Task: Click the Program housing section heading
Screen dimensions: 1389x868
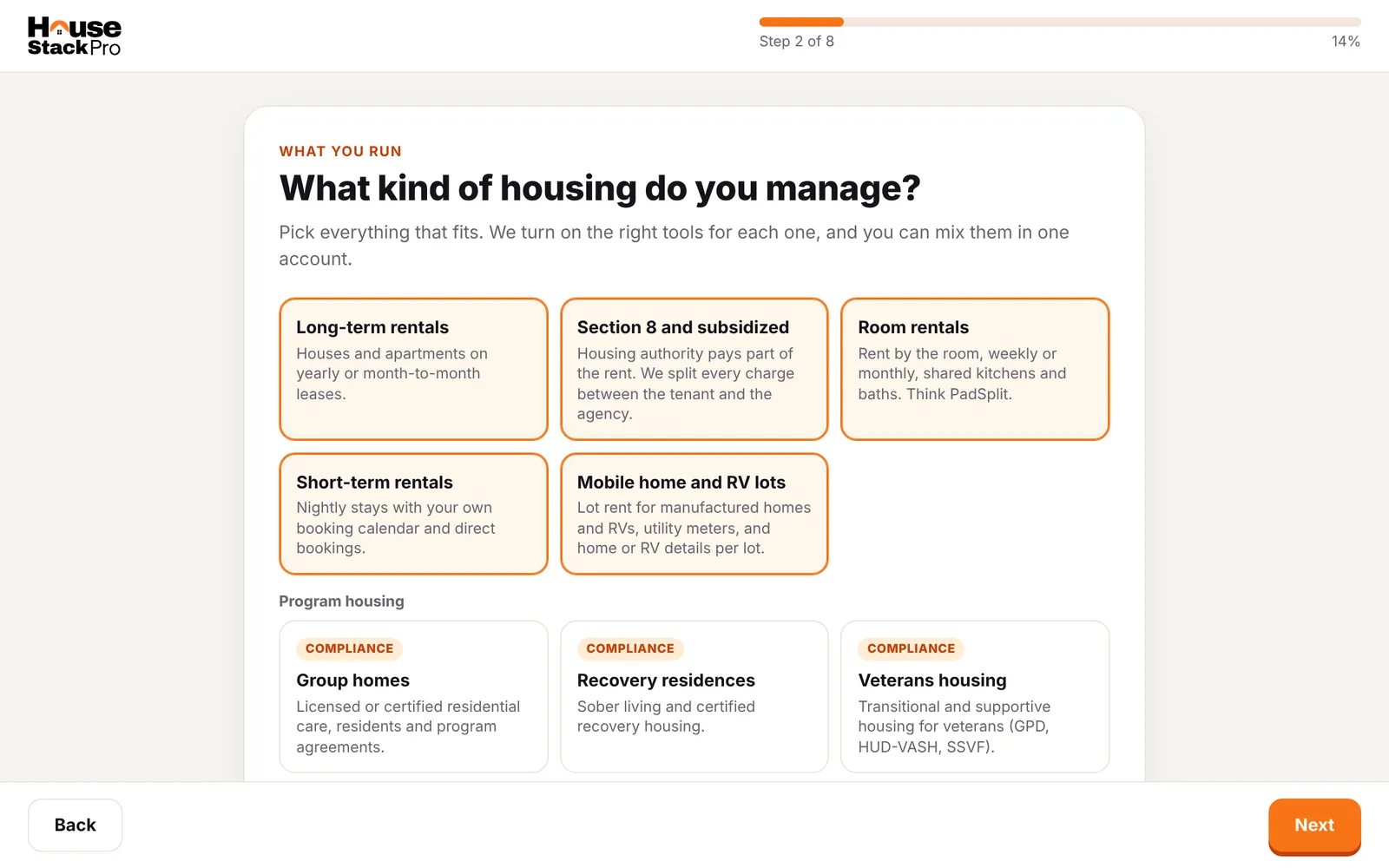Action: [341, 602]
